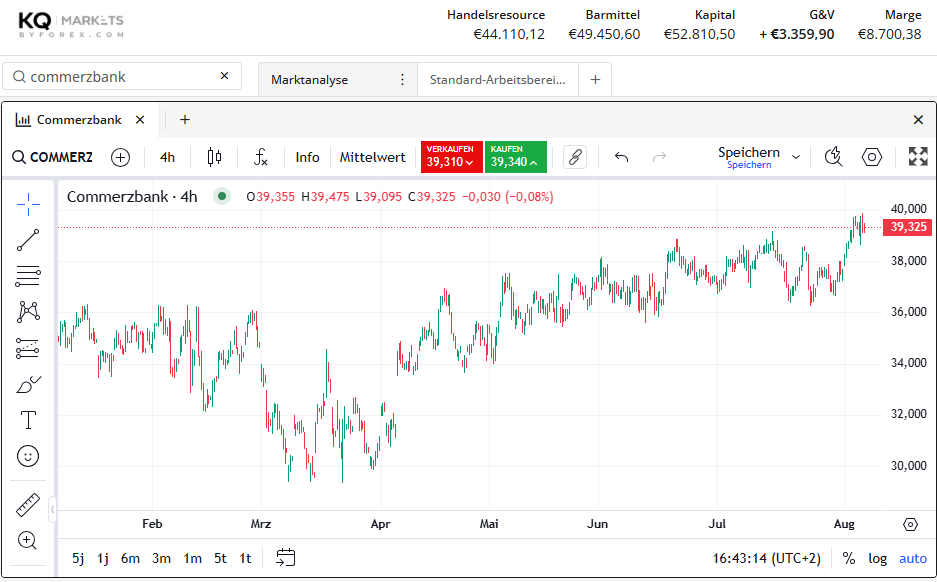Open the emoji sticker tool
This screenshot has width=937, height=582.
(x=28, y=456)
